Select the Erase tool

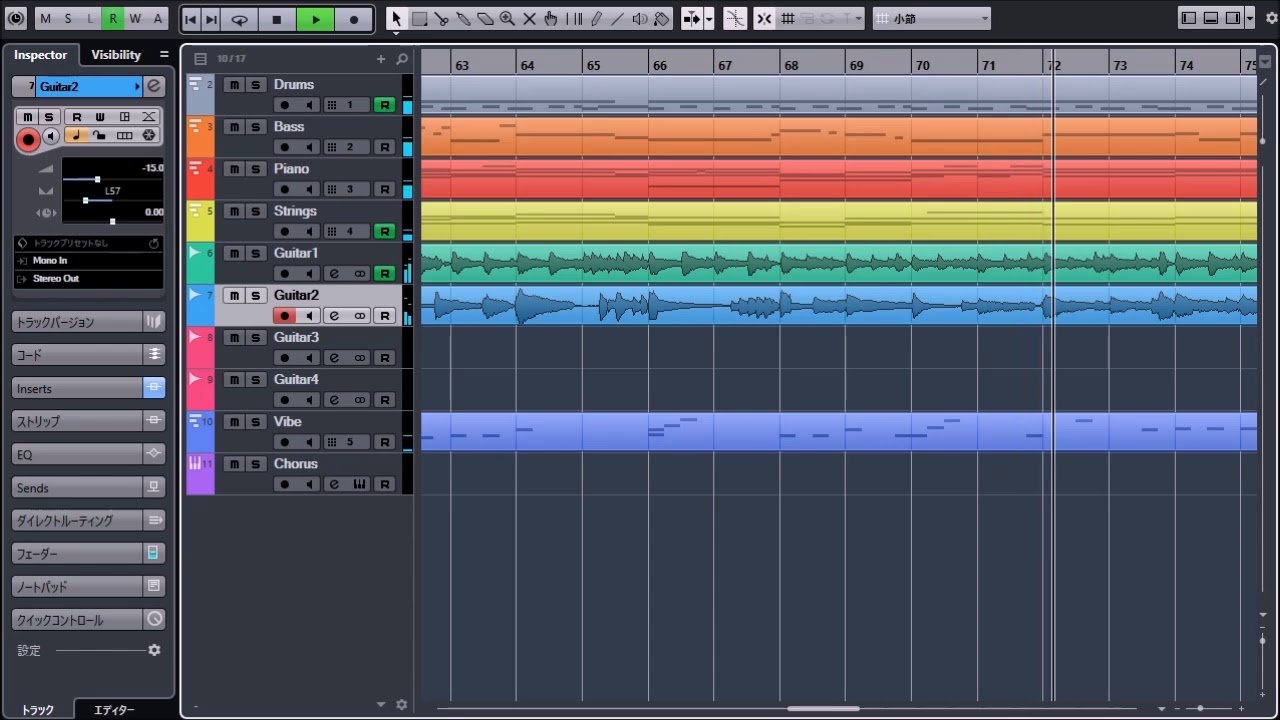pos(485,19)
